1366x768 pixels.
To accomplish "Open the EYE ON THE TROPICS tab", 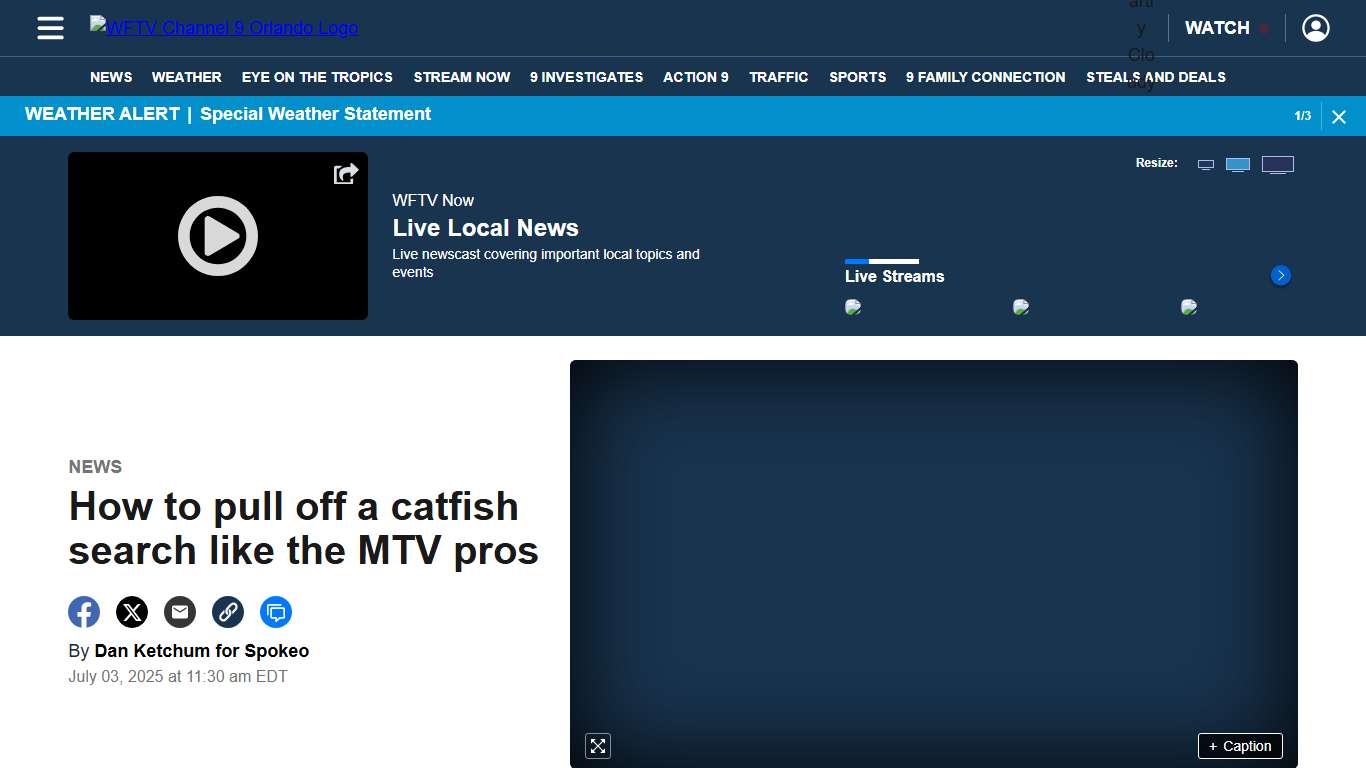I will click(316, 77).
